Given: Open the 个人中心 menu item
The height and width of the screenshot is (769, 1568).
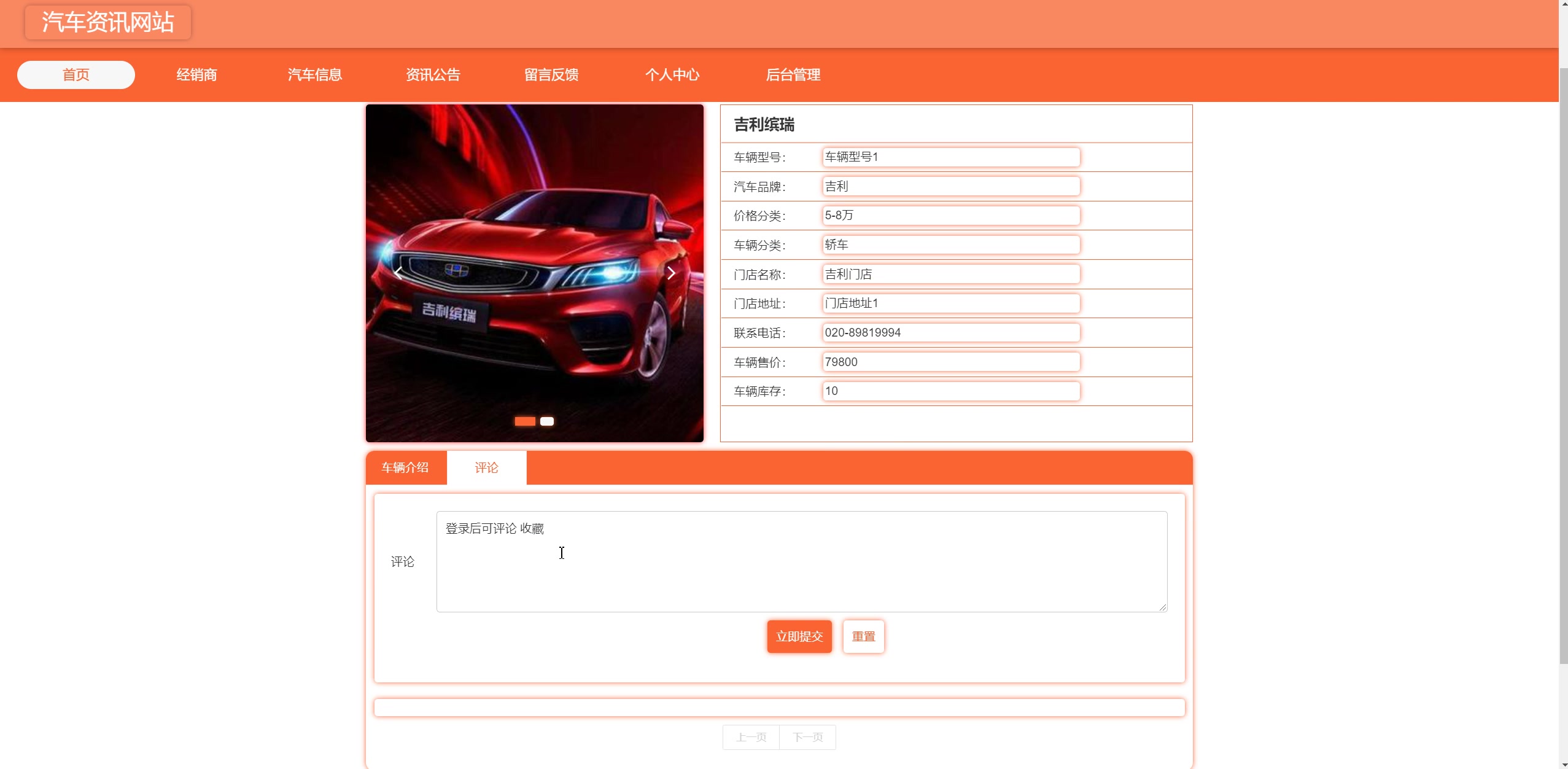Looking at the screenshot, I should tap(672, 75).
